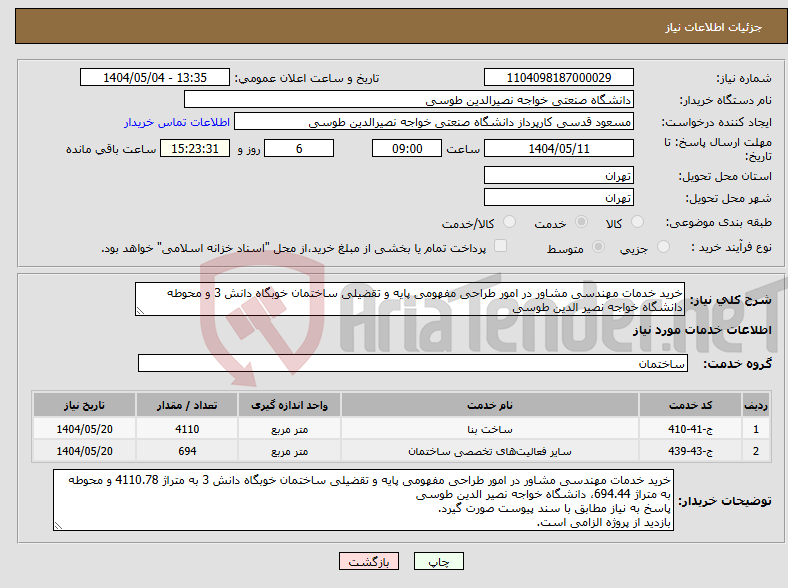788x588 pixels.
Task: Click the remaining days field showing 6
Action: coord(299,148)
